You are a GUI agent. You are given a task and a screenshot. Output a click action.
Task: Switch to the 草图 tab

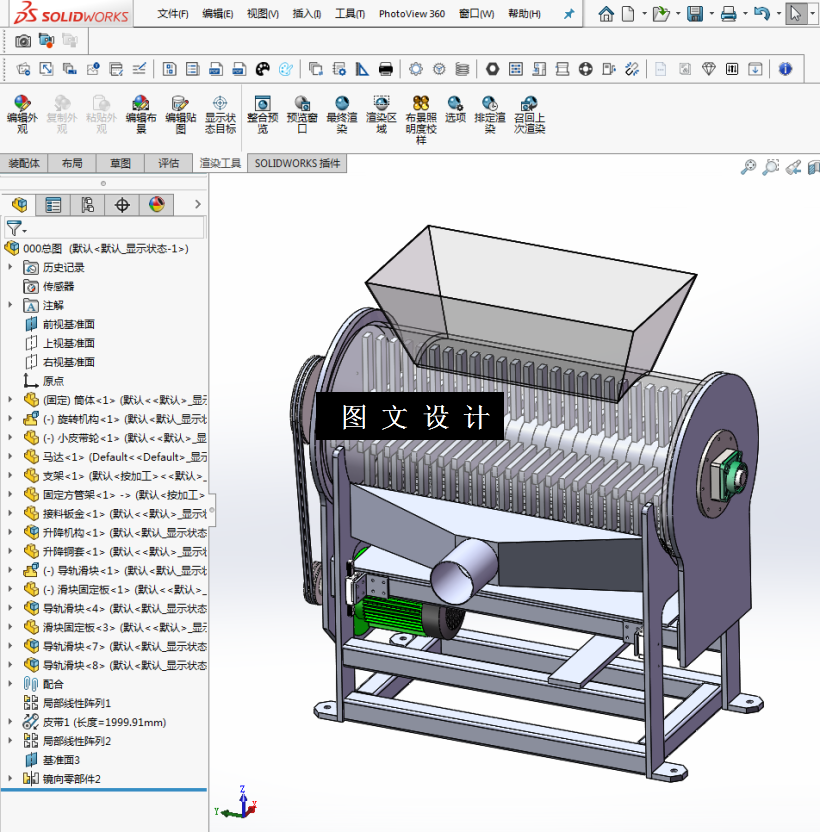tap(120, 163)
